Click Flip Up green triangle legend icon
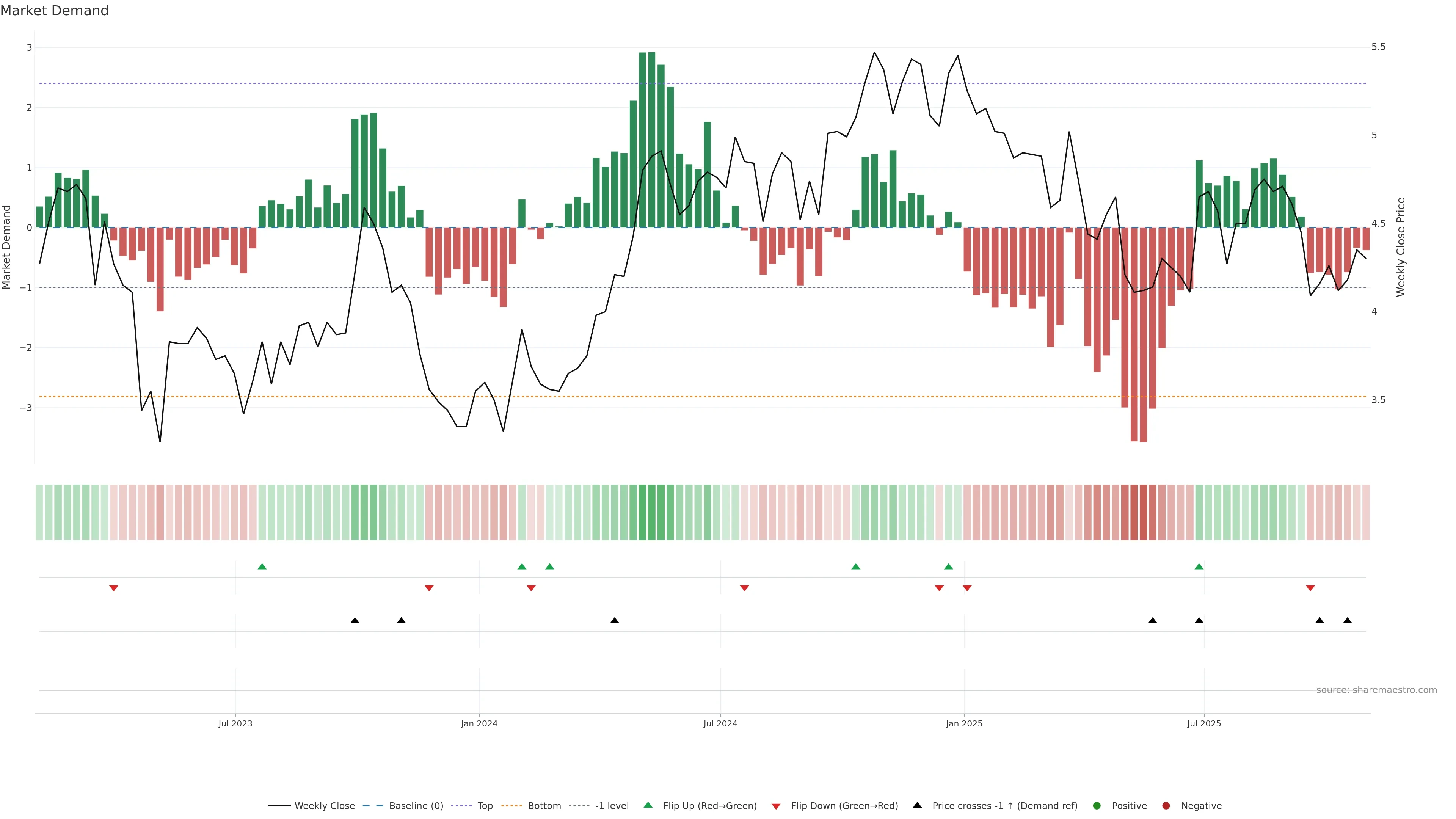1456x819 pixels. pyautogui.click(x=648, y=805)
